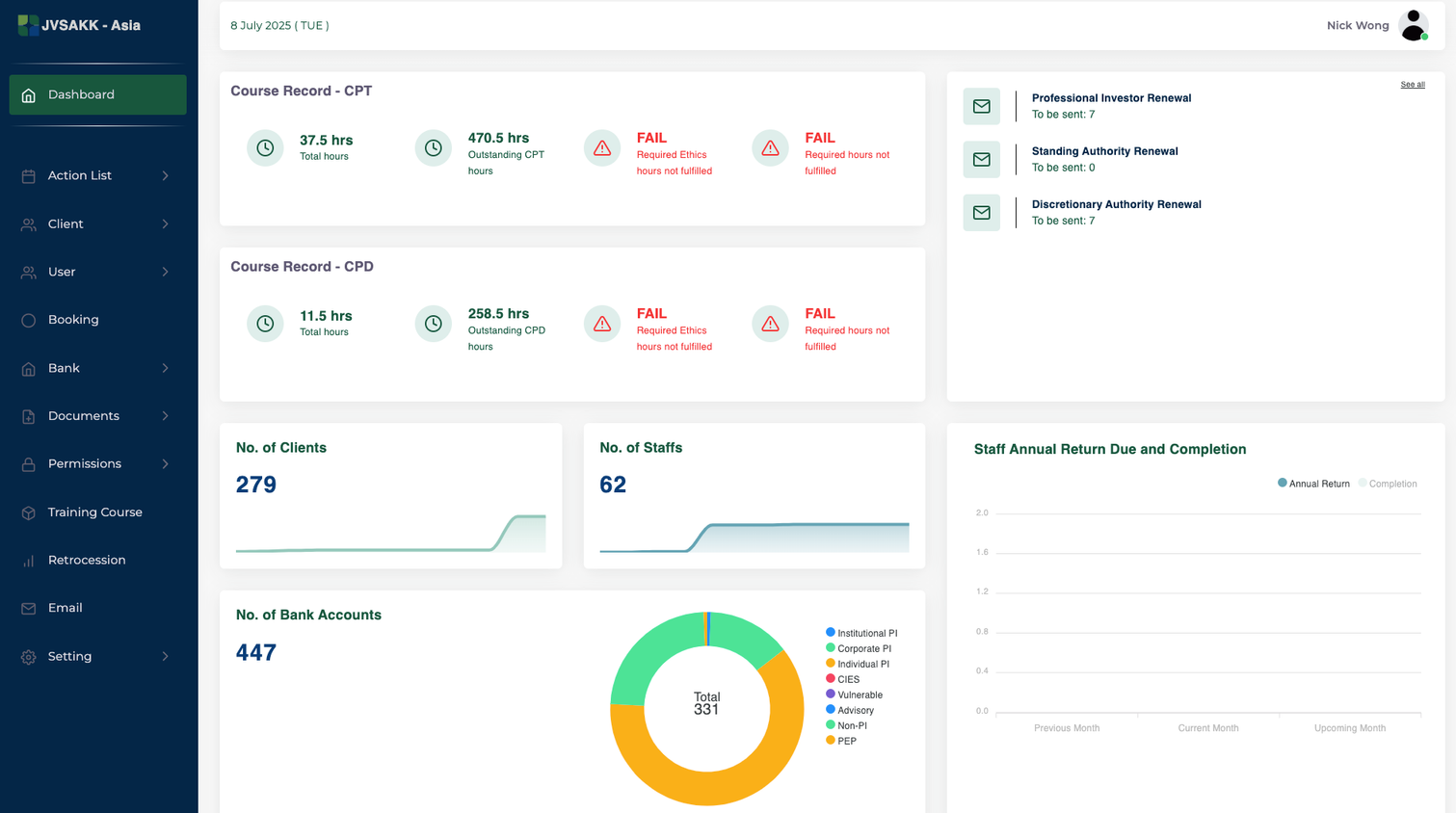Click the Outstanding CPD hours clock icon

(434, 324)
